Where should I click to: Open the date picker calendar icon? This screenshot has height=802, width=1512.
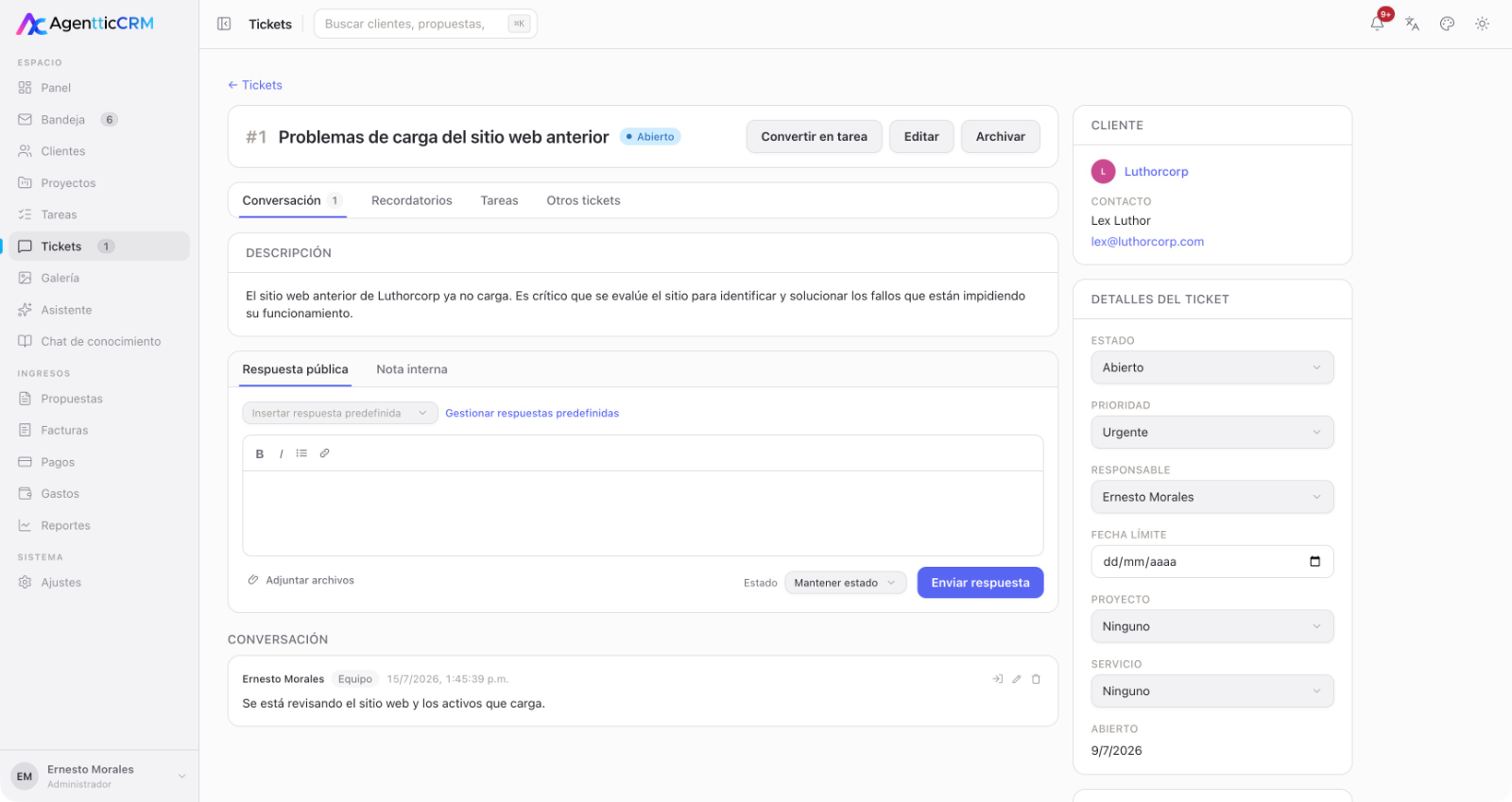pos(1314,561)
